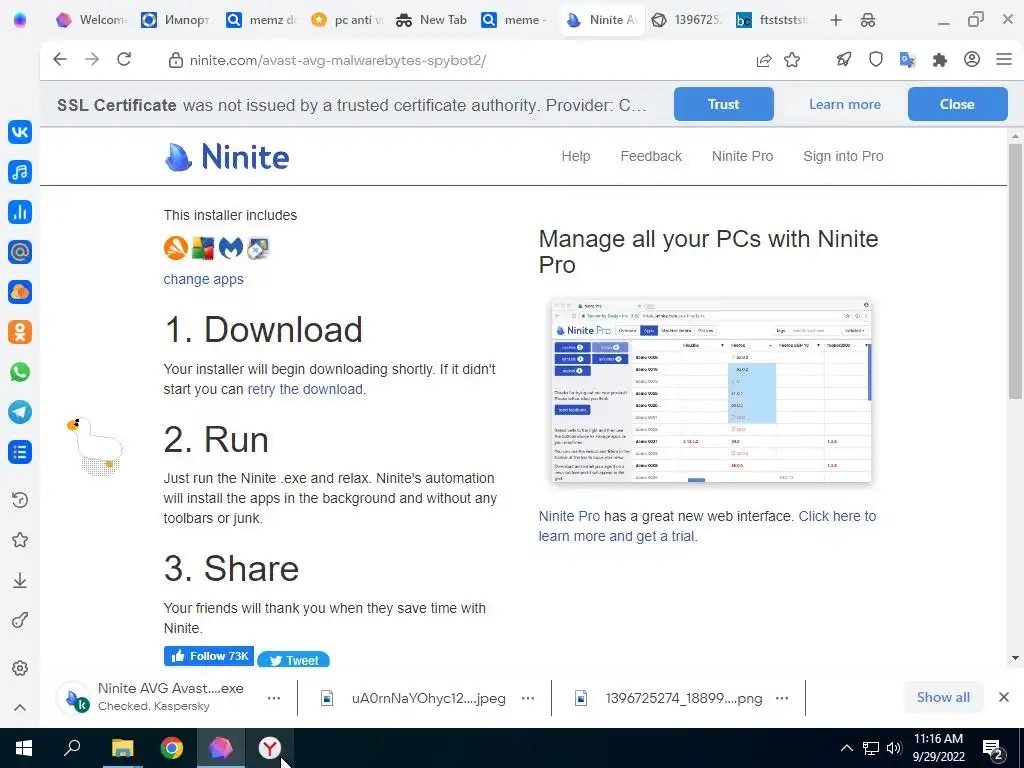Open the user profile icon
The image size is (1024, 768).
[972, 60]
